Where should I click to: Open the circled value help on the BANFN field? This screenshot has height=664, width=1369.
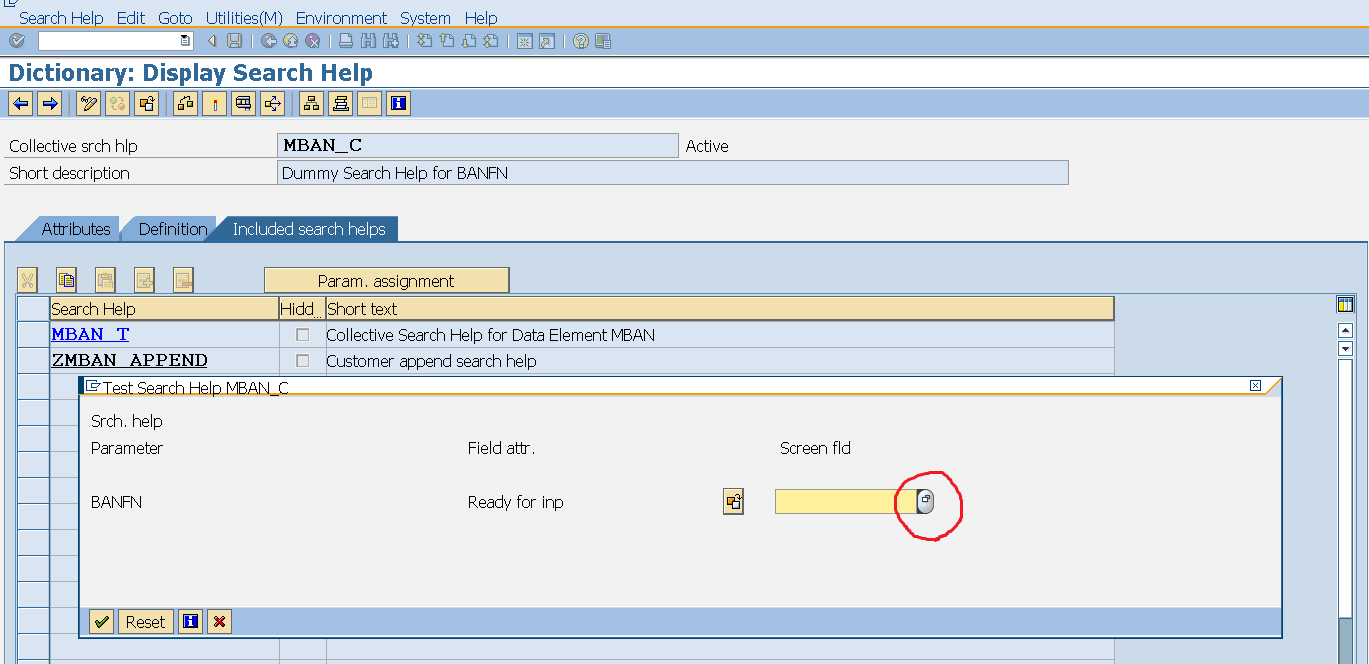coord(925,501)
